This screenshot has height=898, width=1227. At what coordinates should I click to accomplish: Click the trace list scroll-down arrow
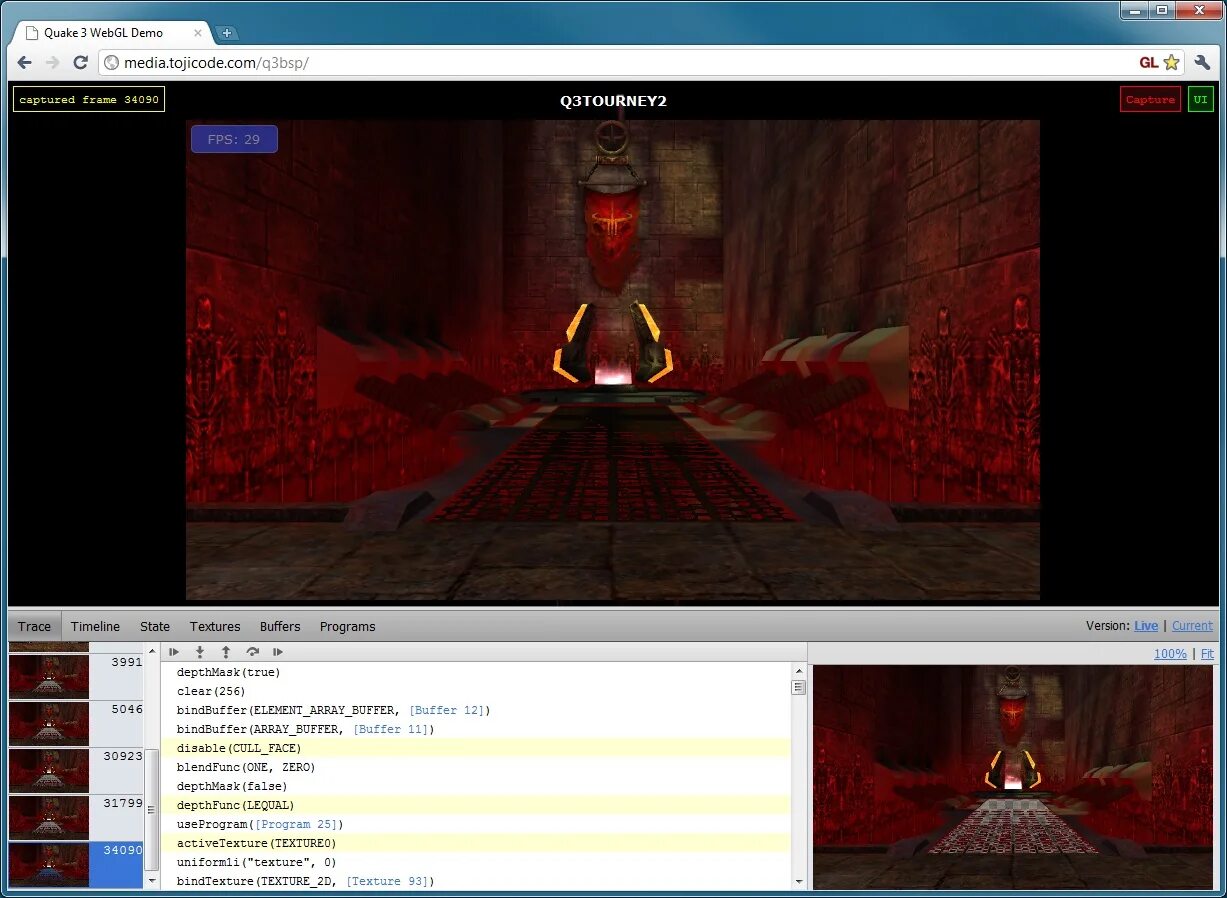pyautogui.click(x=798, y=882)
